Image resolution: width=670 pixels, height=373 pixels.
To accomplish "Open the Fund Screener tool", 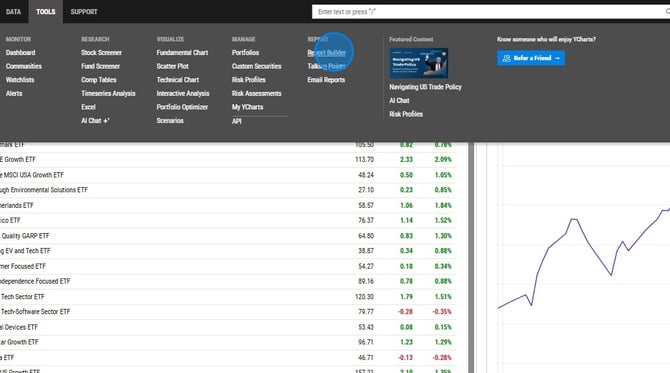I will 100,66.
